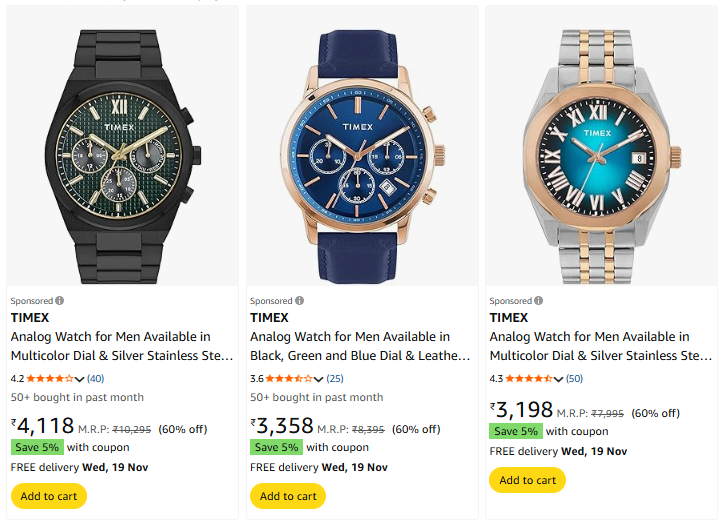725x522 pixels.
Task: Click the Sponsored info icon on black watch
Action: point(60,301)
